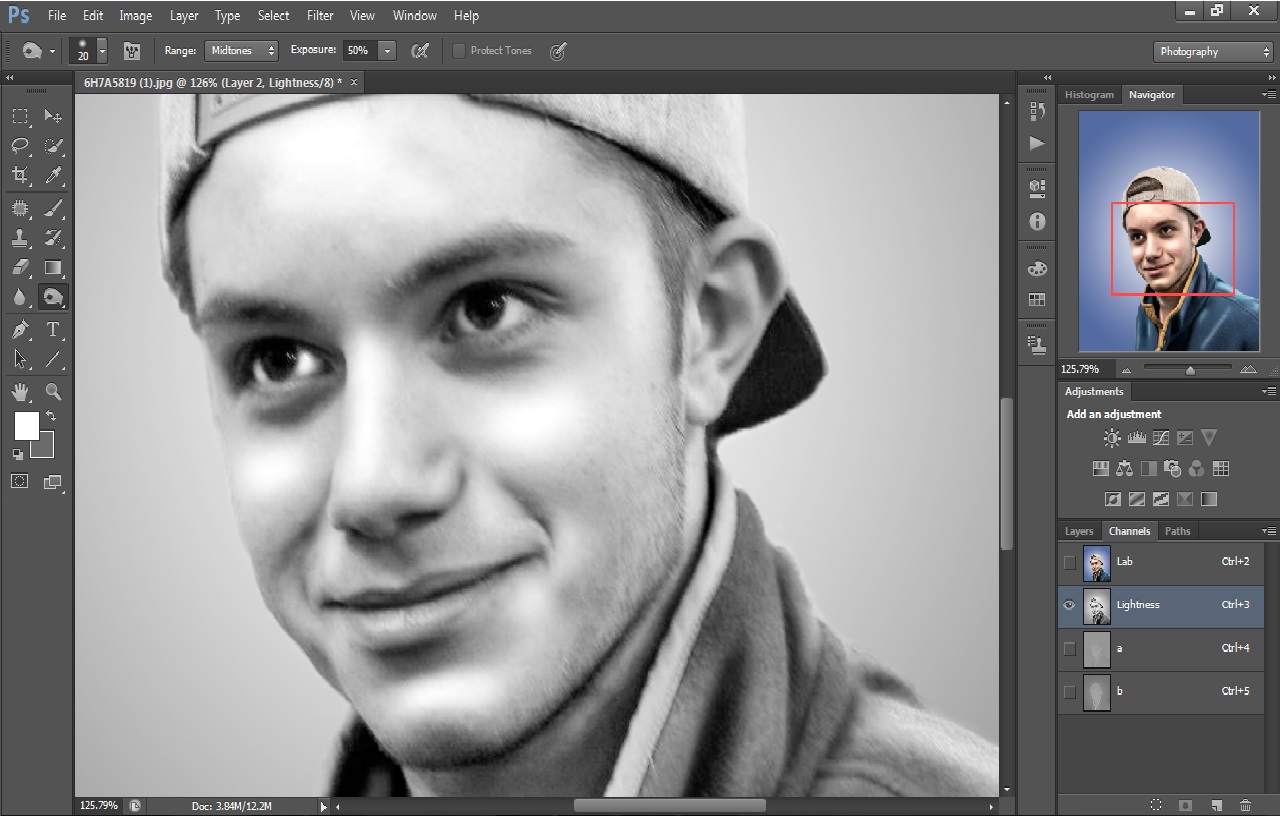Open the Filter menu
Screen dimensions: 1280x816
tap(320, 15)
